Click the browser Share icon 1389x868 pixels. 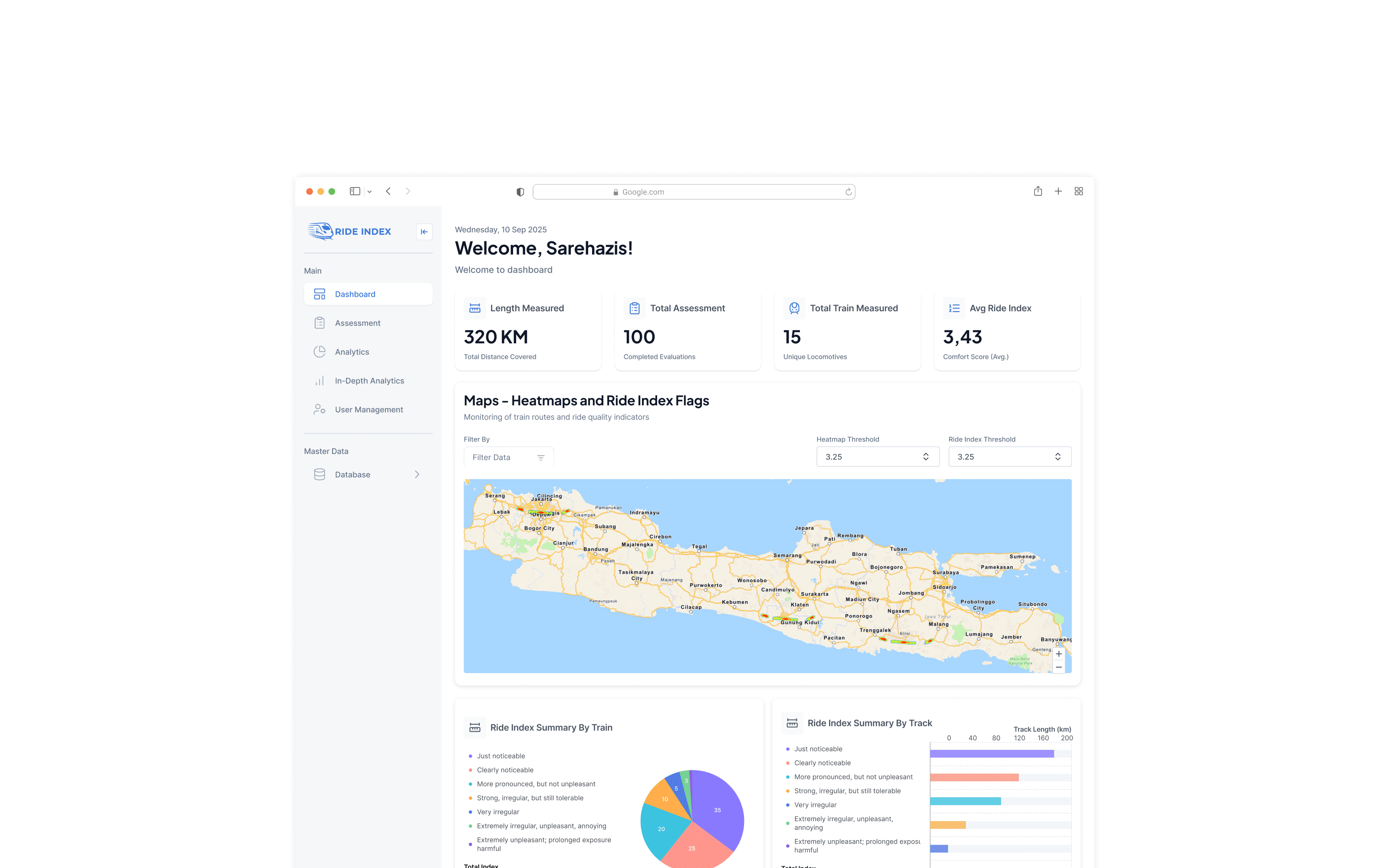(1038, 191)
